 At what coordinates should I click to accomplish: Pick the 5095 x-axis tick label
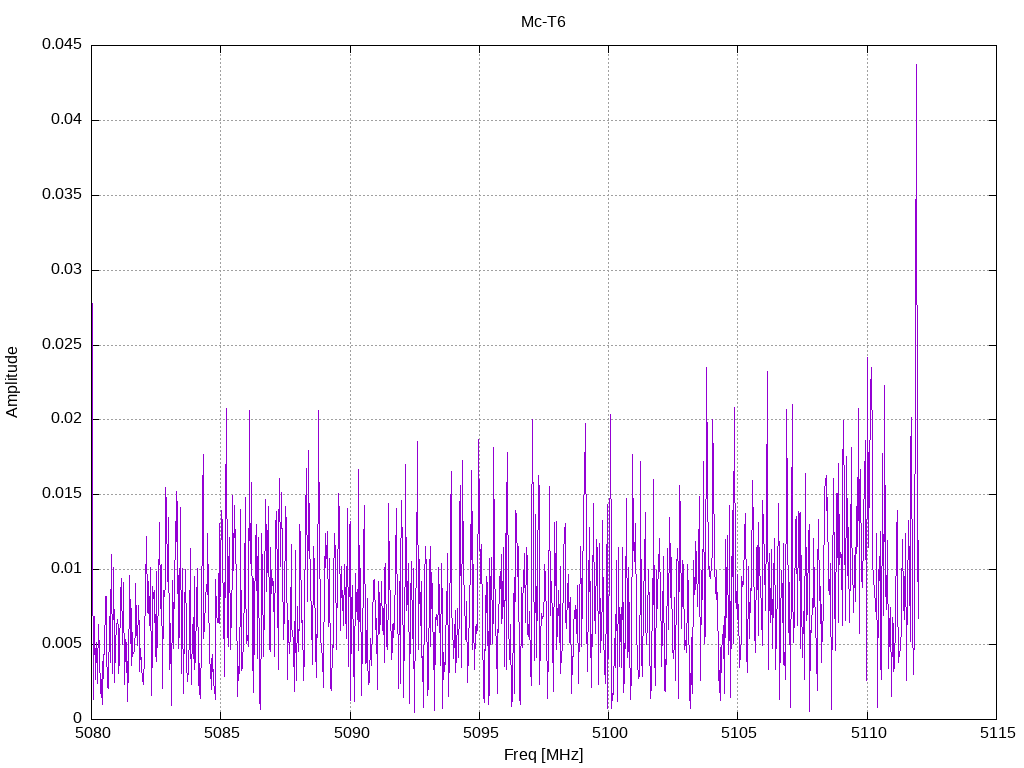pos(479,733)
